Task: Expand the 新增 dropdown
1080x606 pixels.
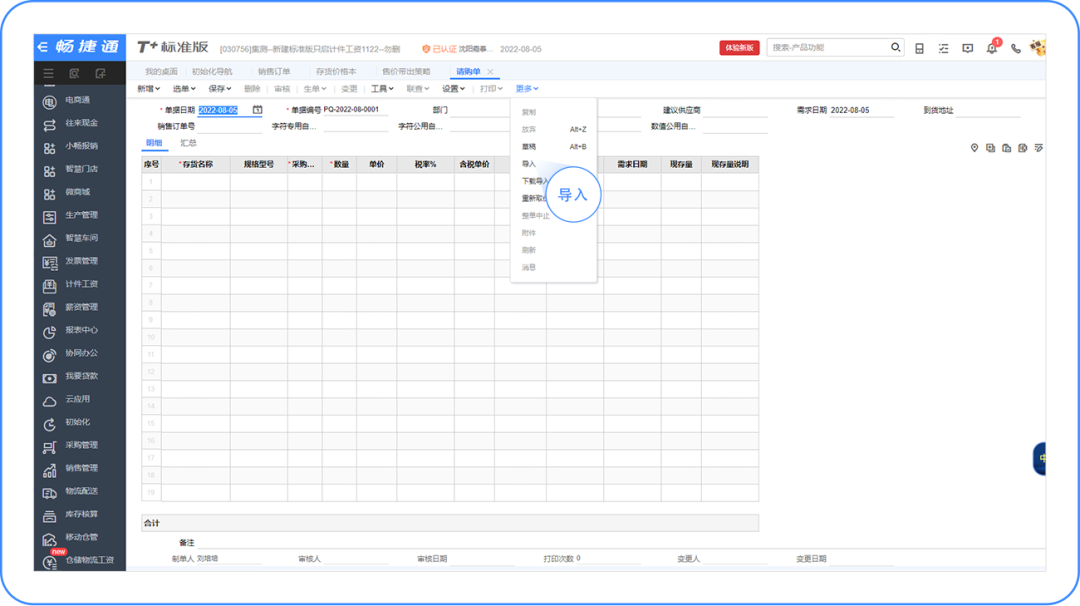Action: point(149,89)
